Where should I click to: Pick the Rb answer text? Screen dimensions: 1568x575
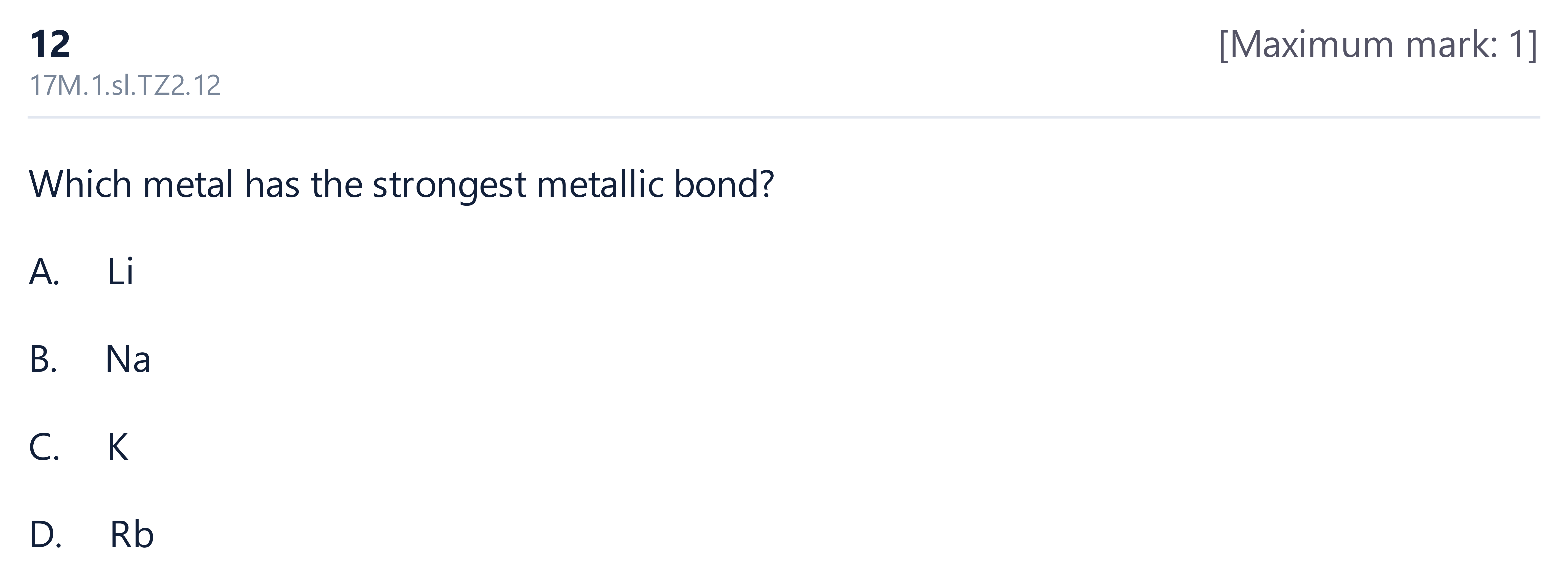pos(132,535)
